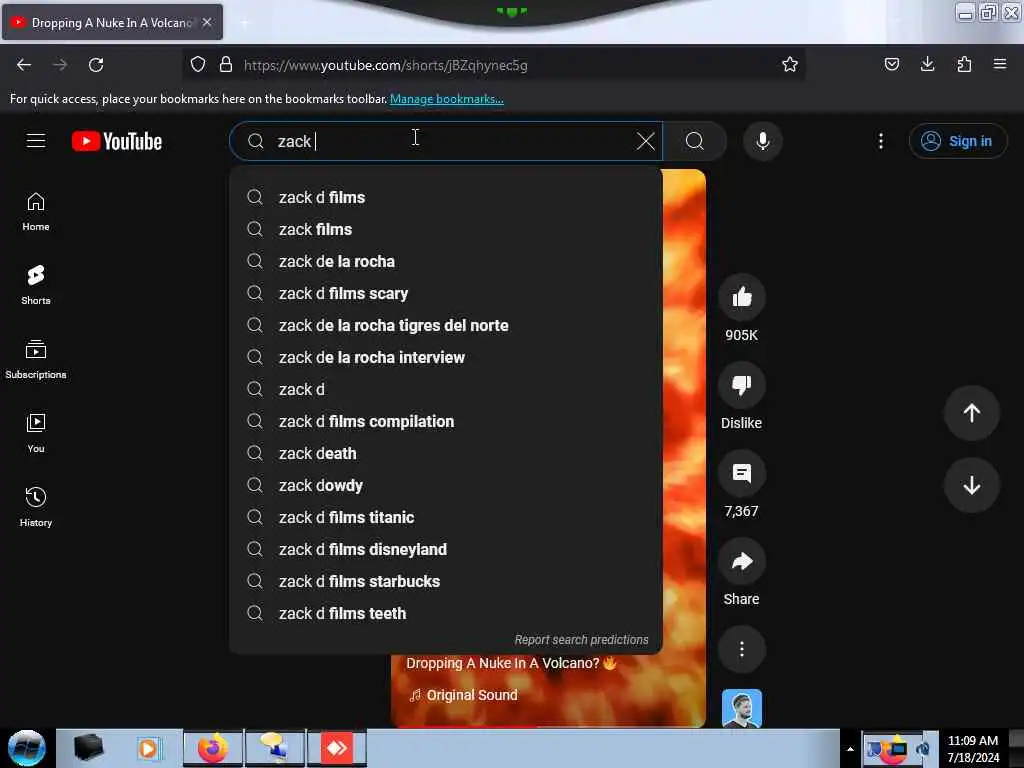Open Firefox from the taskbar

[x=212, y=748]
